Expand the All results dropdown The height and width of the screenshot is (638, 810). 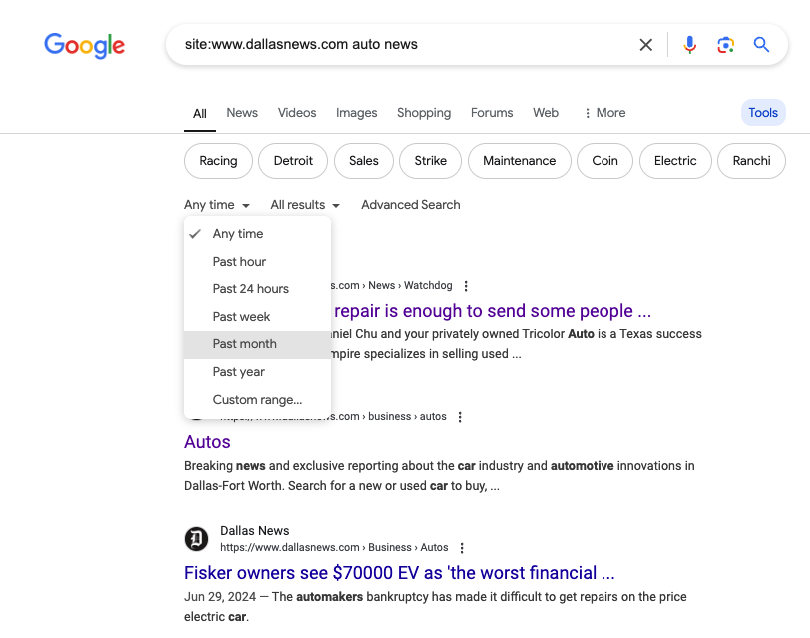click(x=305, y=205)
